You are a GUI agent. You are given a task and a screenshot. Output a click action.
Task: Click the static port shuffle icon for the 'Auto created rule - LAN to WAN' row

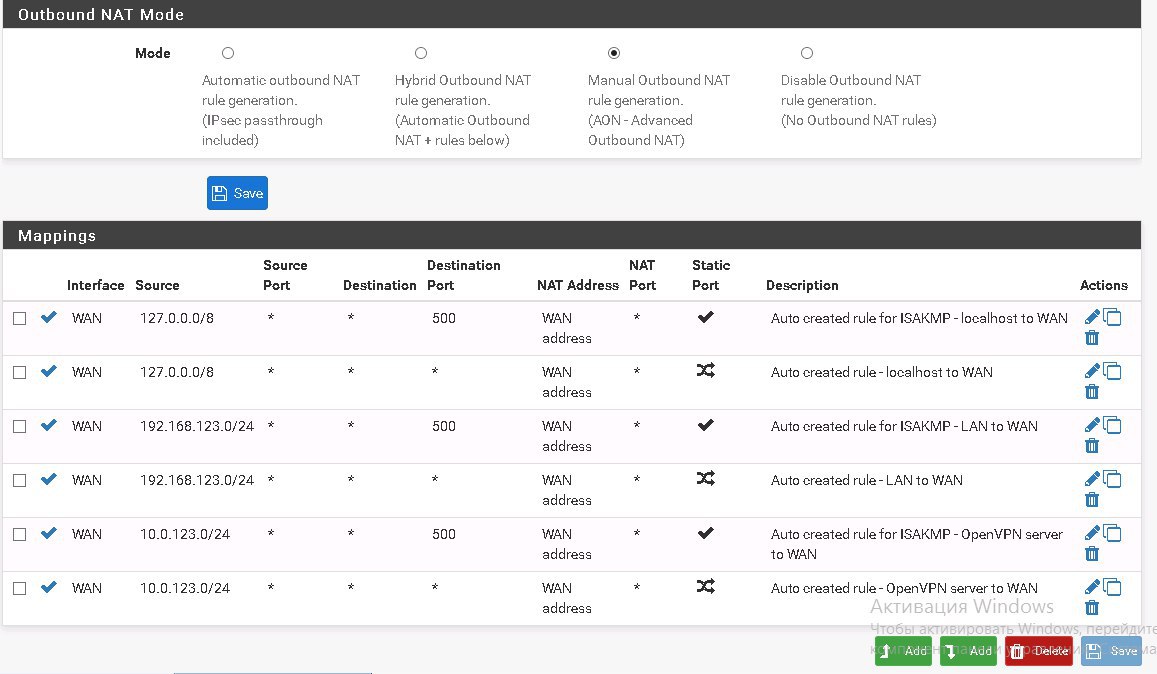point(705,478)
